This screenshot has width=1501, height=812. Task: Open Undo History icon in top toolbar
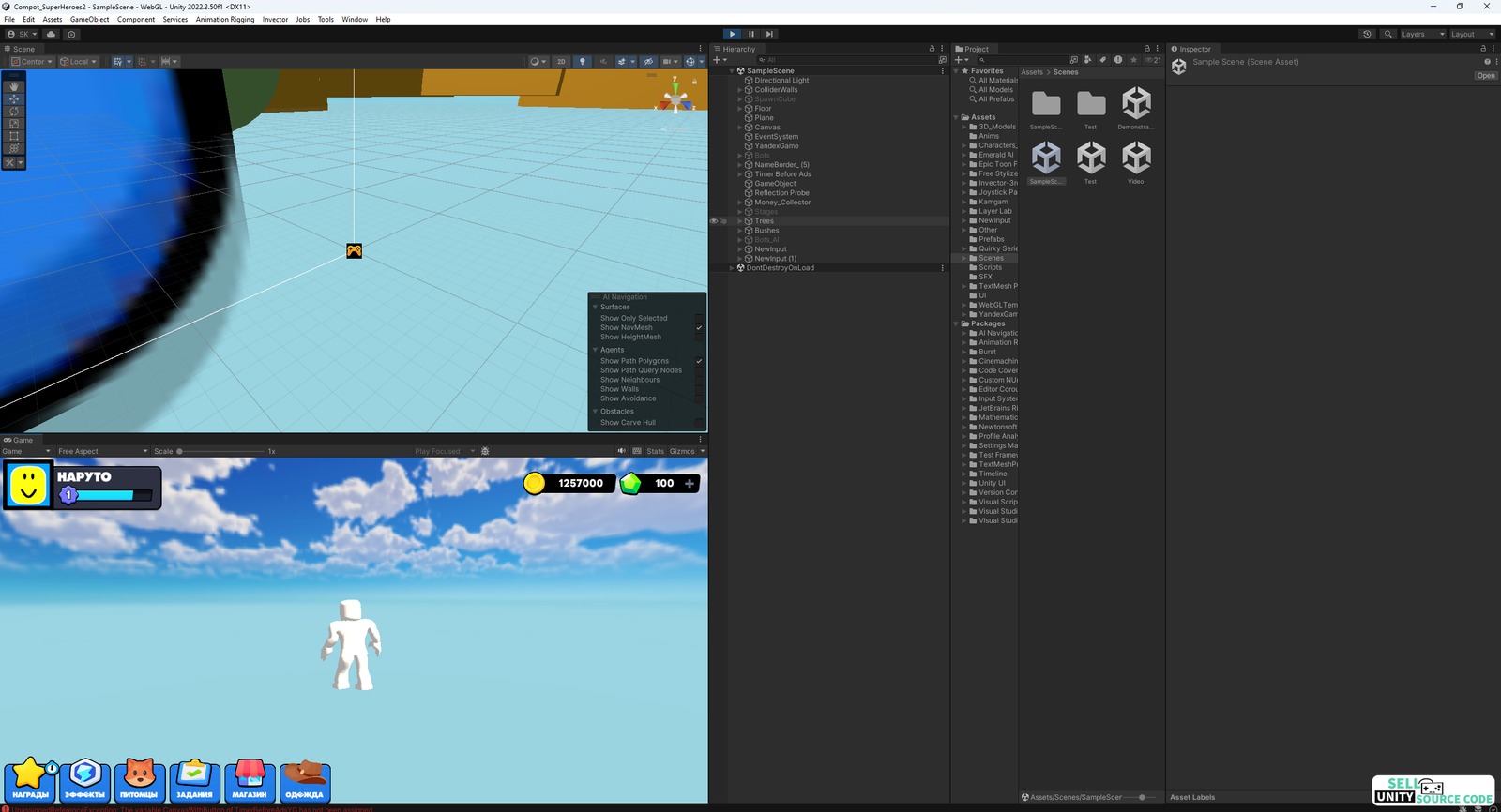(x=1367, y=34)
